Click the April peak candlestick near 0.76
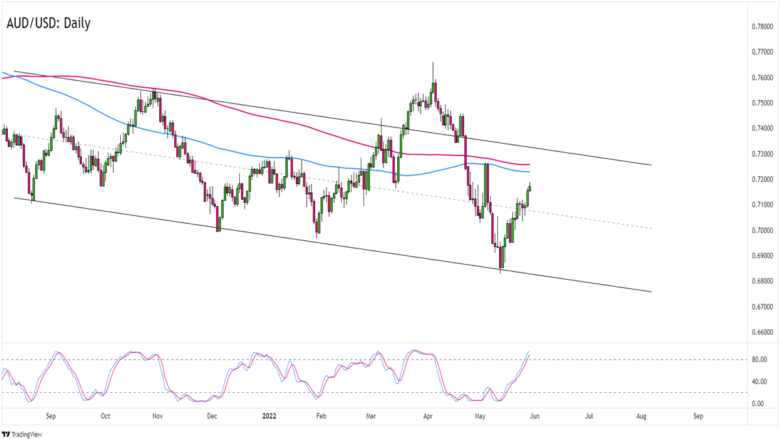 (434, 90)
